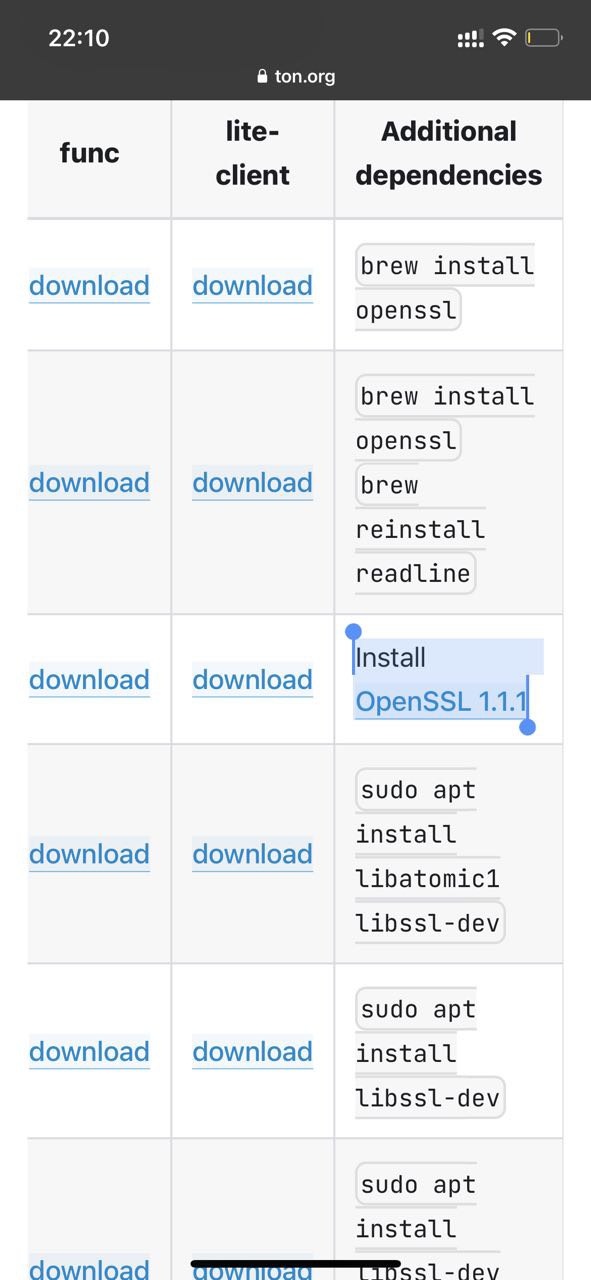This screenshot has width=591, height=1280.
Task: Open func download in brew reinstall readline row
Action: pos(89,483)
